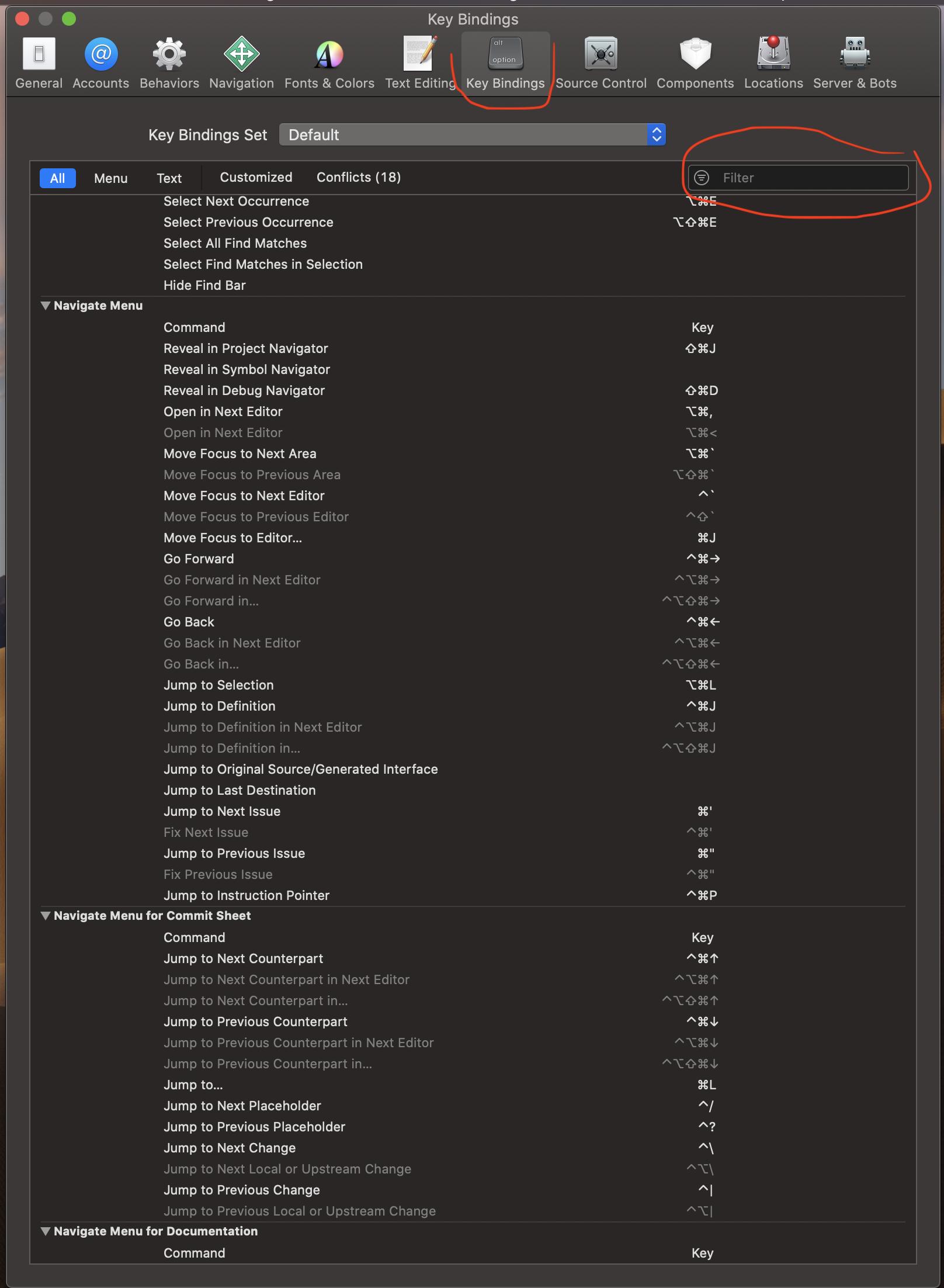Open the General preferences pane
This screenshot has height=1288, width=944.
(39, 54)
